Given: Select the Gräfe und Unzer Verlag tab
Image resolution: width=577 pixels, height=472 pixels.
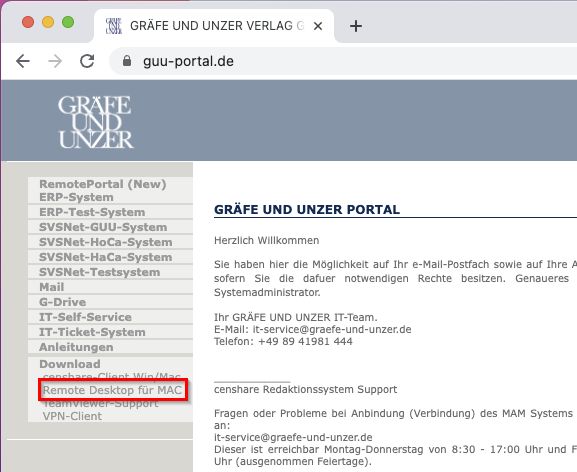Looking at the screenshot, I should [x=214, y=26].
